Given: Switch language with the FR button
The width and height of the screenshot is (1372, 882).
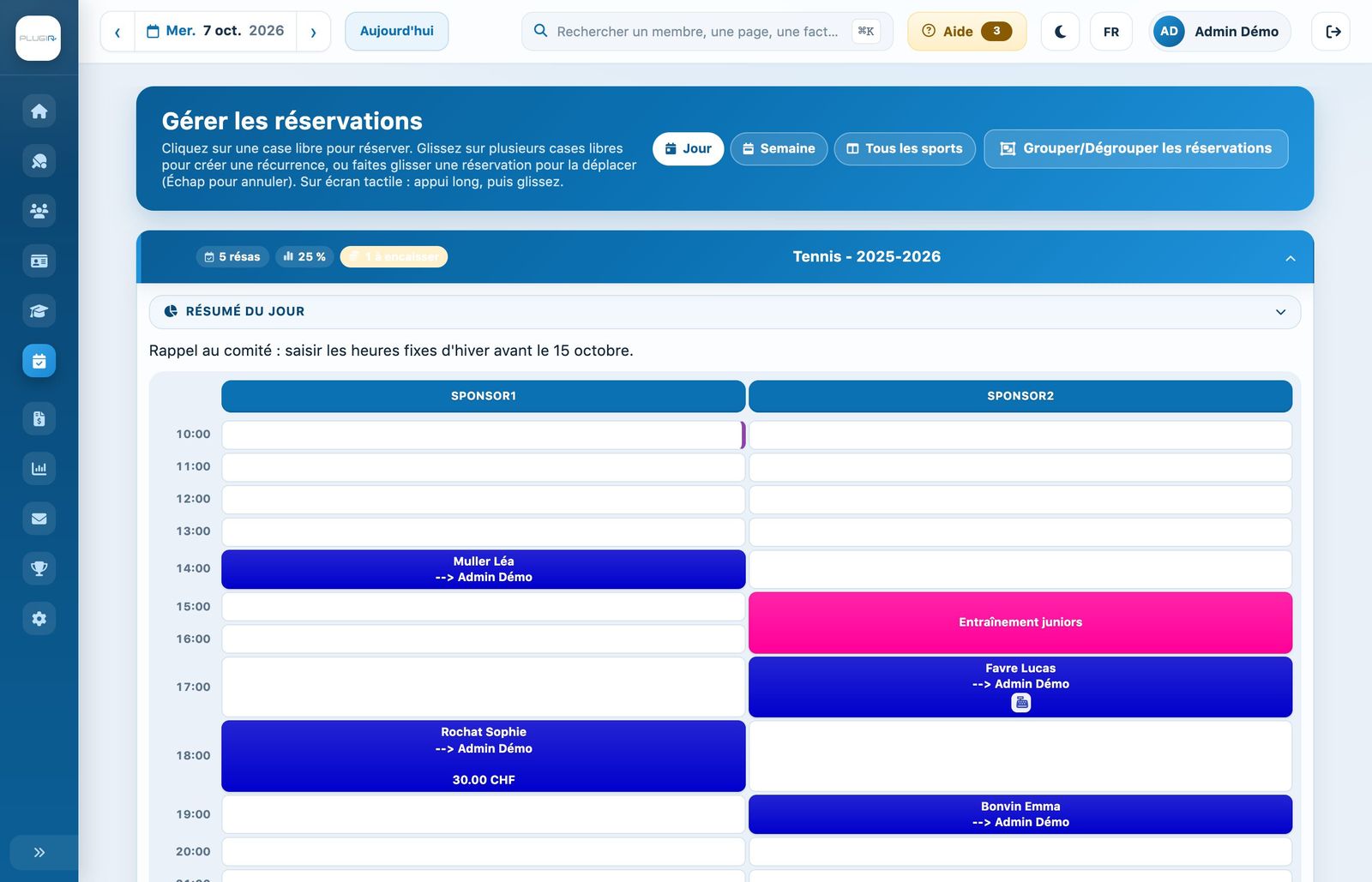Looking at the screenshot, I should coord(1111,32).
